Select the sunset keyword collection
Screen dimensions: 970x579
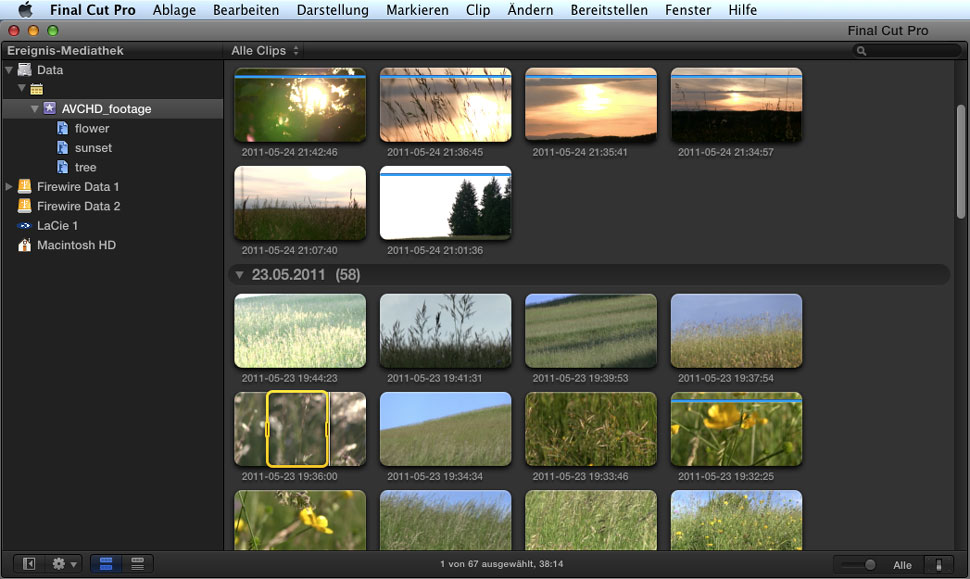(x=93, y=148)
